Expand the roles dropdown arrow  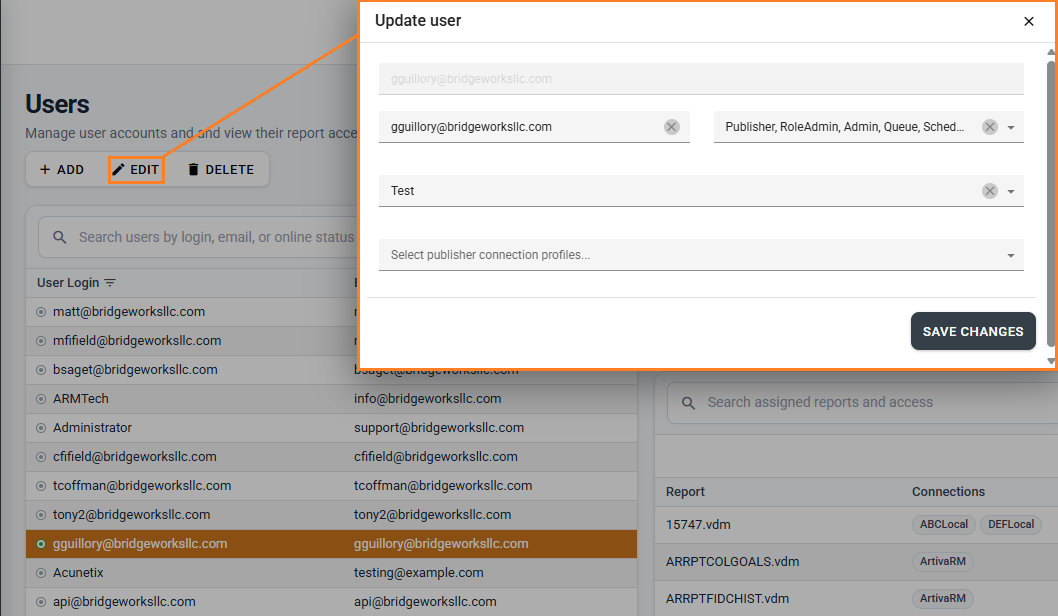[x=1011, y=128]
